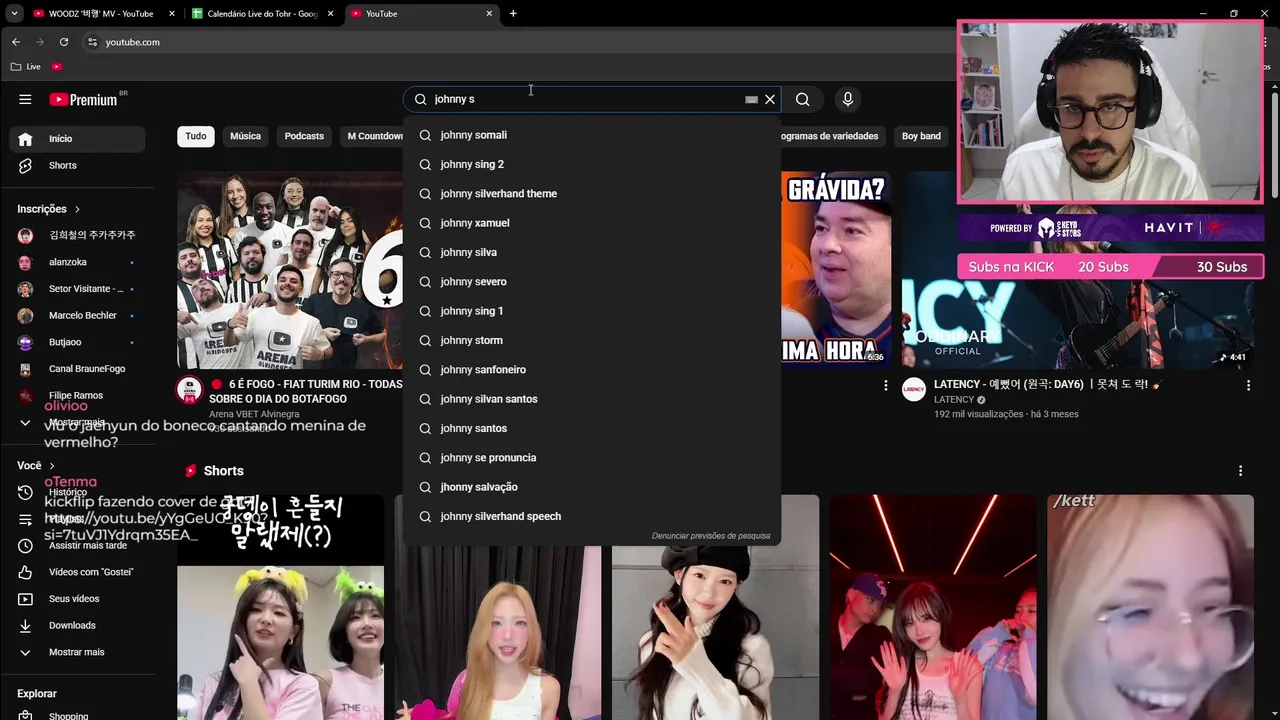The width and height of the screenshot is (1280, 720).
Task: Select the Música filter chip
Action: click(x=245, y=136)
